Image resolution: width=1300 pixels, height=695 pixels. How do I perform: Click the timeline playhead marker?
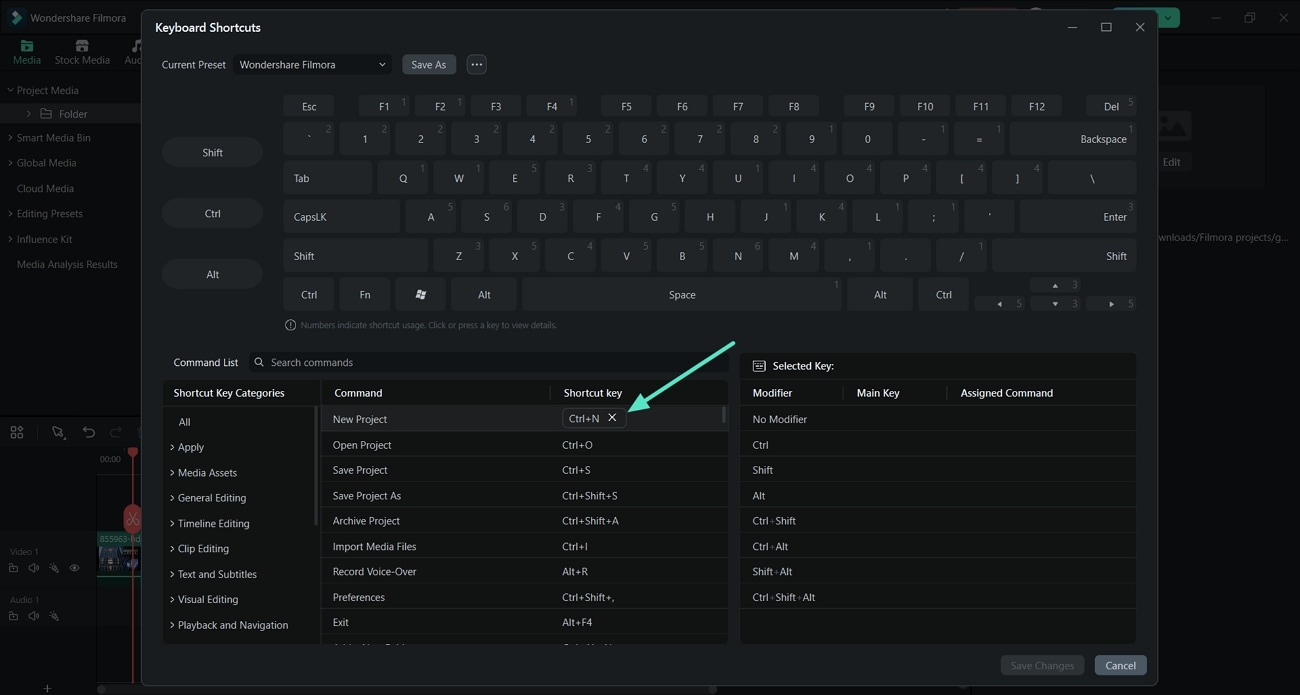132,453
